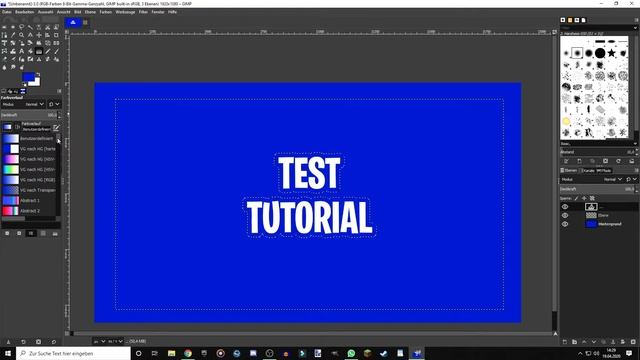Choose Abstract 2 gradient
640x360 pixels.
pyautogui.click(x=29, y=211)
